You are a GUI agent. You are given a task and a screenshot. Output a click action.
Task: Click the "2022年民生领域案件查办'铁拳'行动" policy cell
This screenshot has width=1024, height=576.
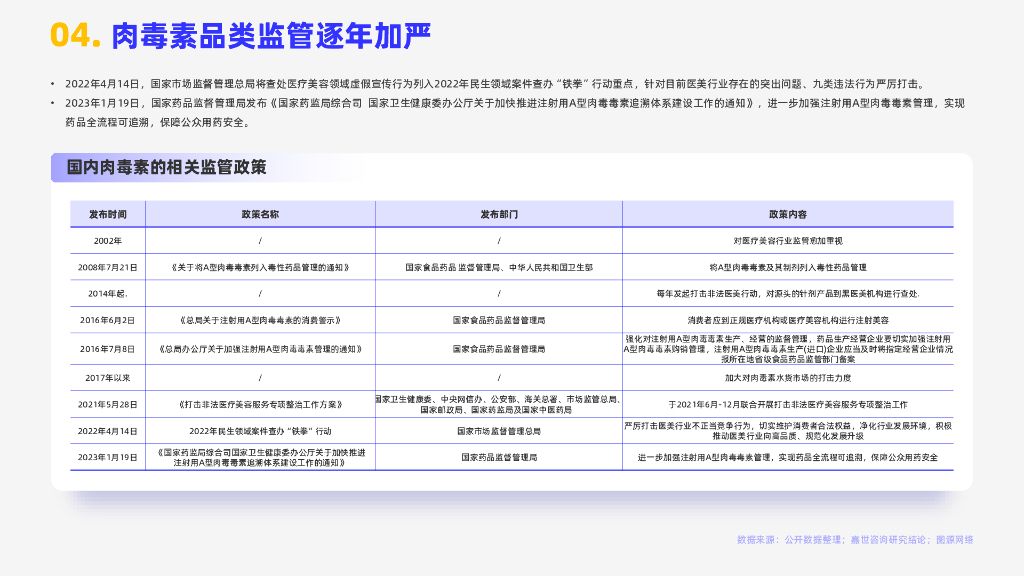[260, 431]
